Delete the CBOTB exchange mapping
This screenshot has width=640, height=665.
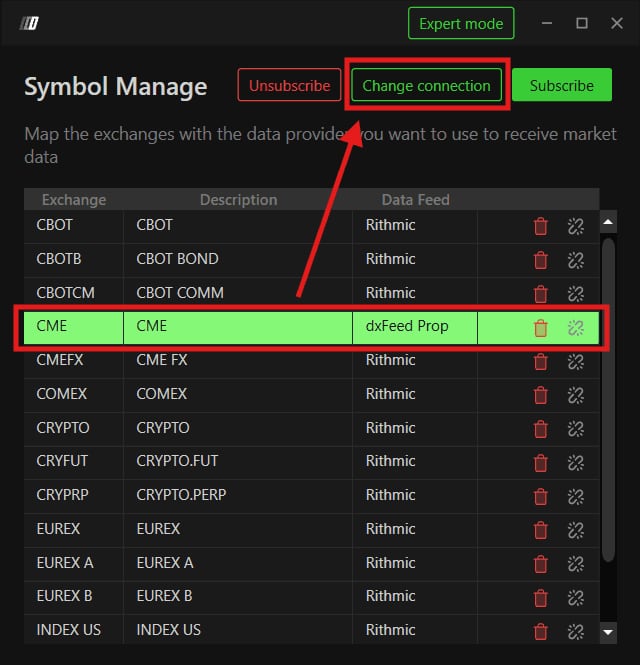540,260
